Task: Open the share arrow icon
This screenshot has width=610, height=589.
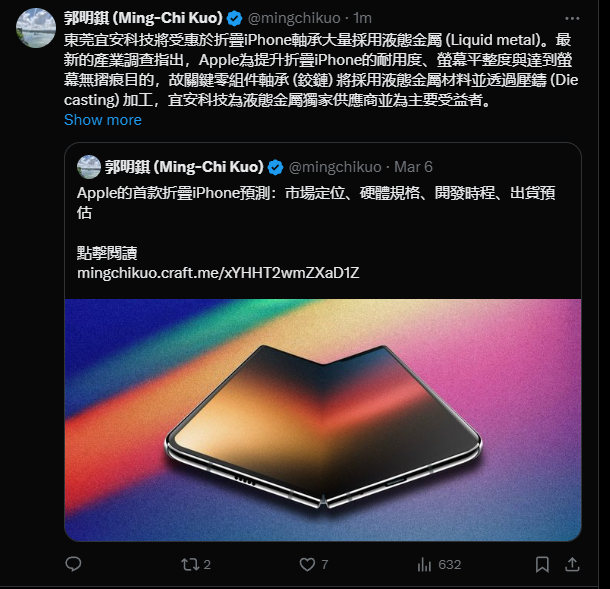Action: pyautogui.click(x=572, y=564)
